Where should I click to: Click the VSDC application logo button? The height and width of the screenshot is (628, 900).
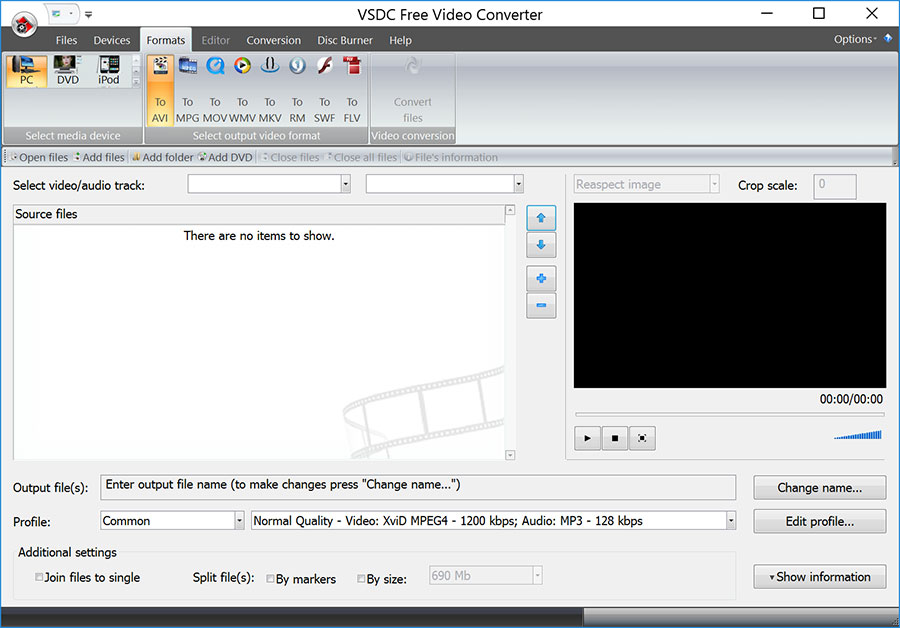tap(24, 25)
